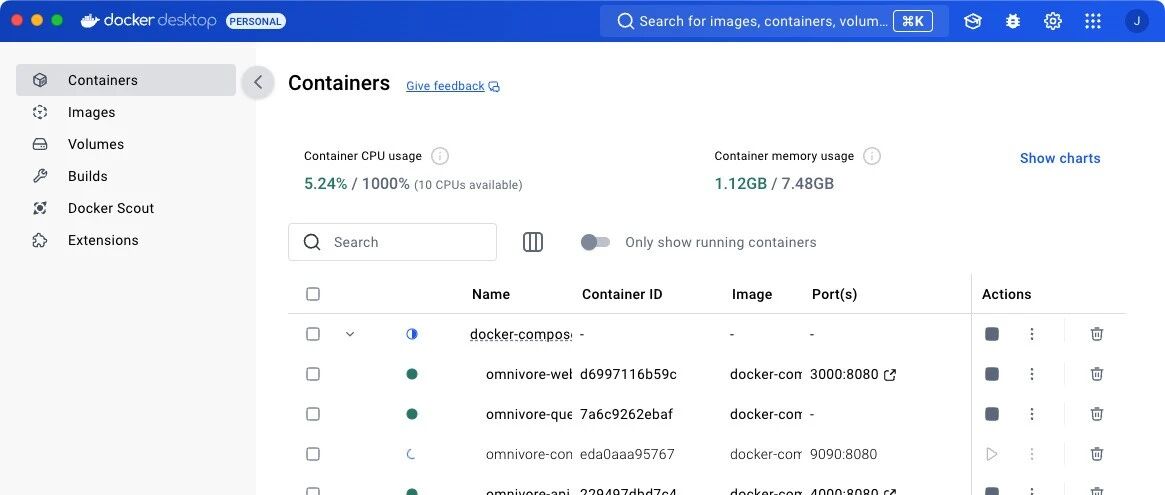Click container ID 7a6c9262ebaf
Image resolution: width=1165 pixels, height=495 pixels.
626,414
